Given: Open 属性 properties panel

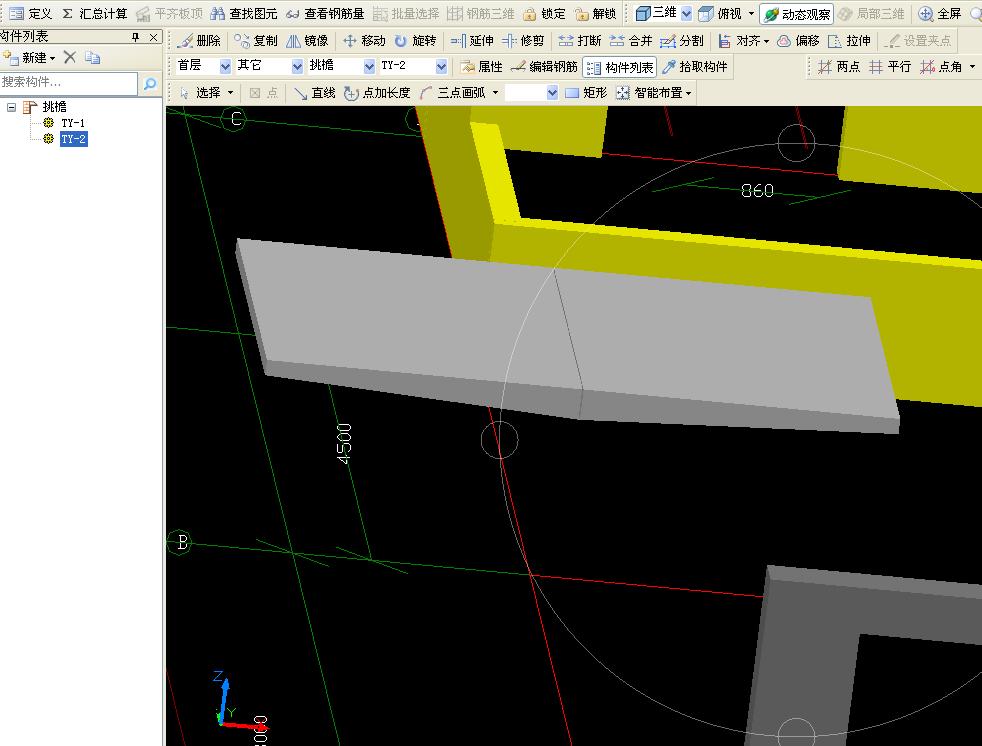Looking at the screenshot, I should pos(481,67).
